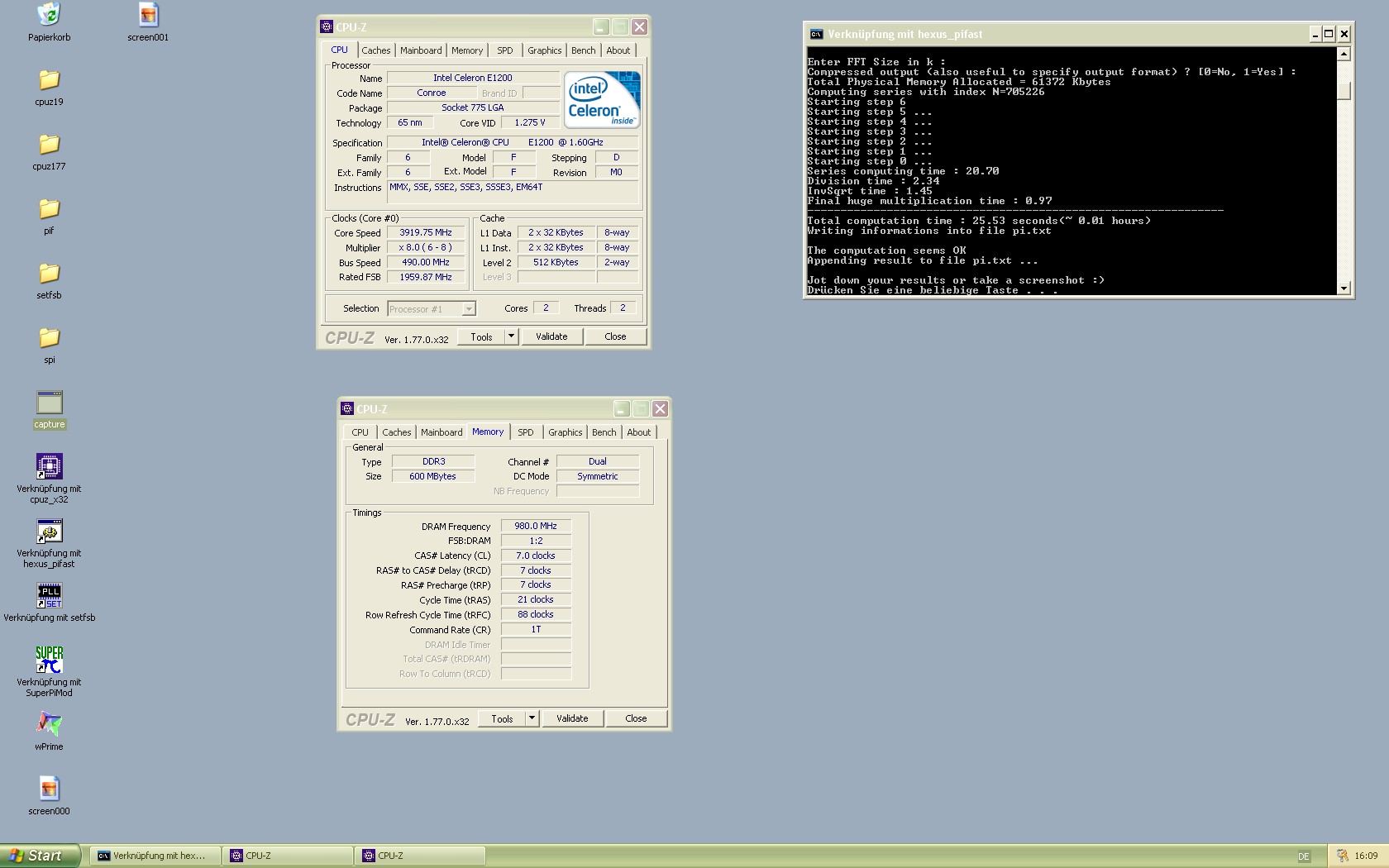
Task: Click the Memory Type DDR3 value
Action: [x=433, y=461]
